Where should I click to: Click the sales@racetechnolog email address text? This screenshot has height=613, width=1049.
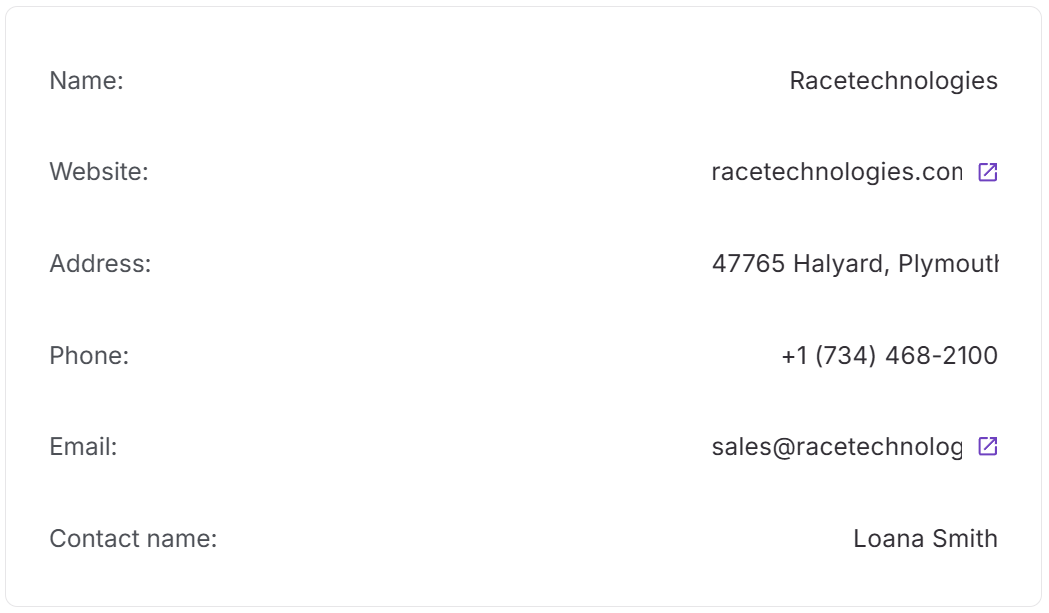[x=836, y=447]
